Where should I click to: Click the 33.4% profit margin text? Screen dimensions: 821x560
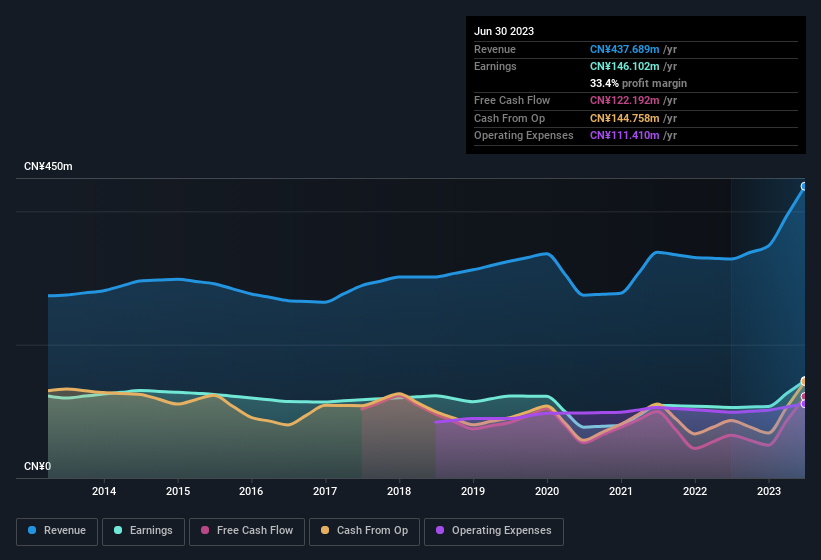(638, 83)
